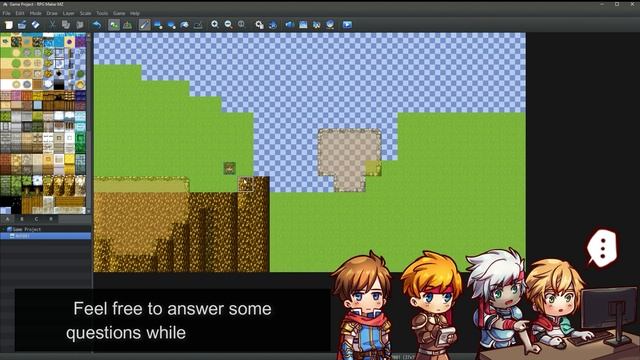This screenshot has height=360, width=640.
Task: Start Playtest with the play icon
Action: coord(347,25)
